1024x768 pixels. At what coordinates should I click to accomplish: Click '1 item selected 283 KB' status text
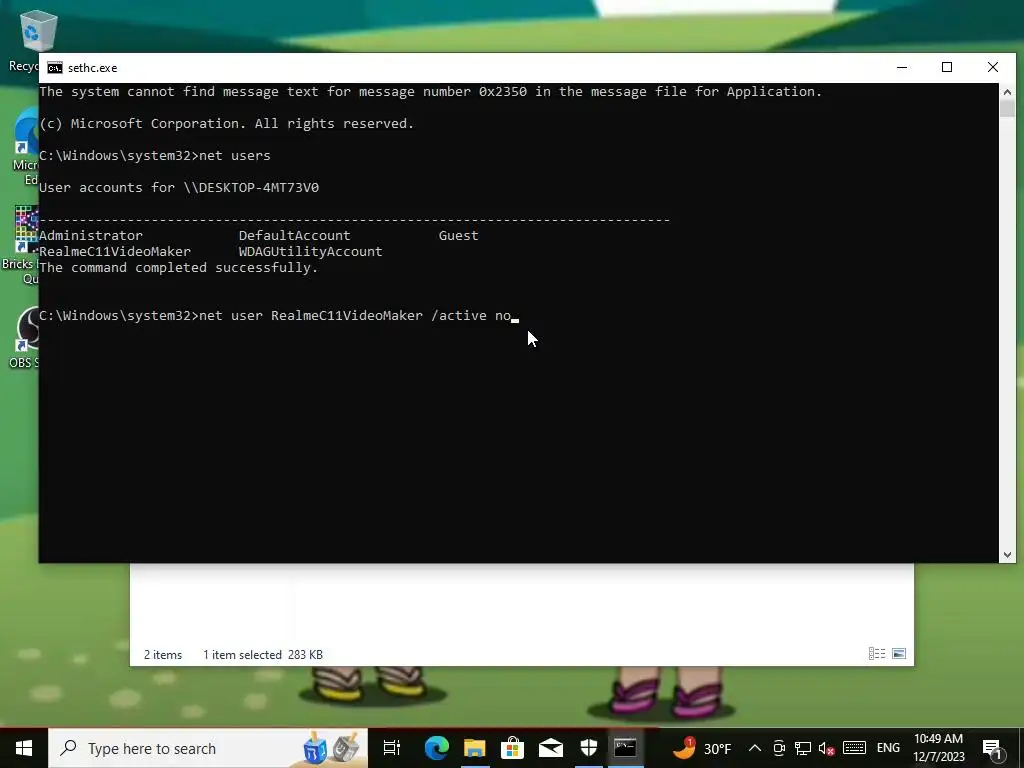point(263,654)
